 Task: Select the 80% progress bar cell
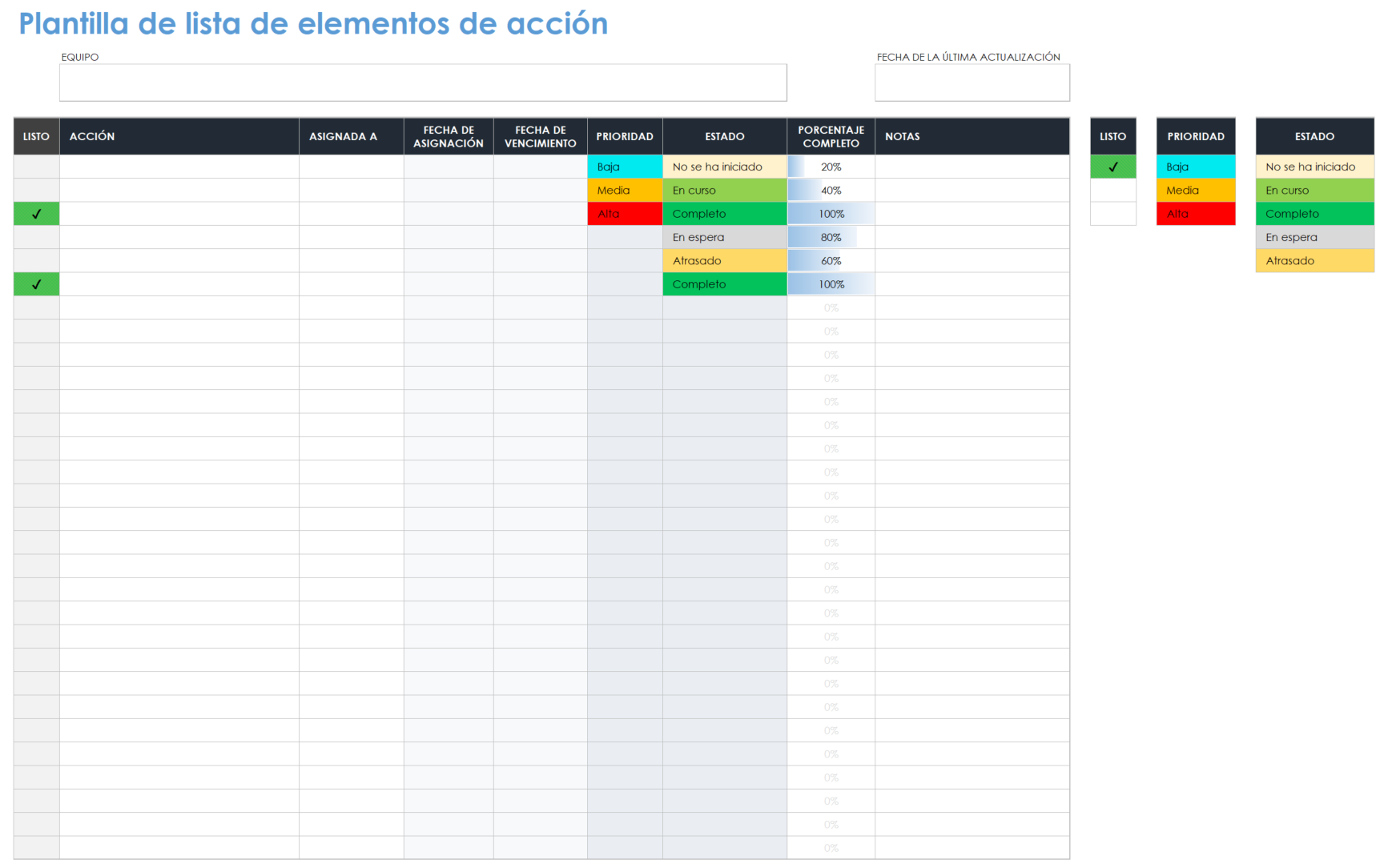click(831, 237)
